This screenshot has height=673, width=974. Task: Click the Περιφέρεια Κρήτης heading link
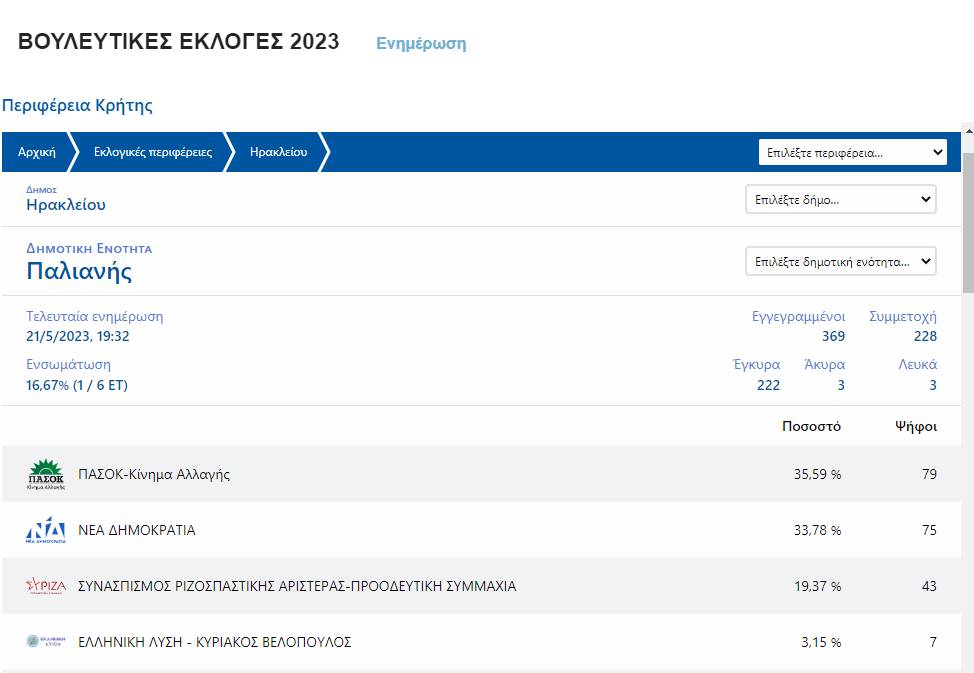point(77,105)
